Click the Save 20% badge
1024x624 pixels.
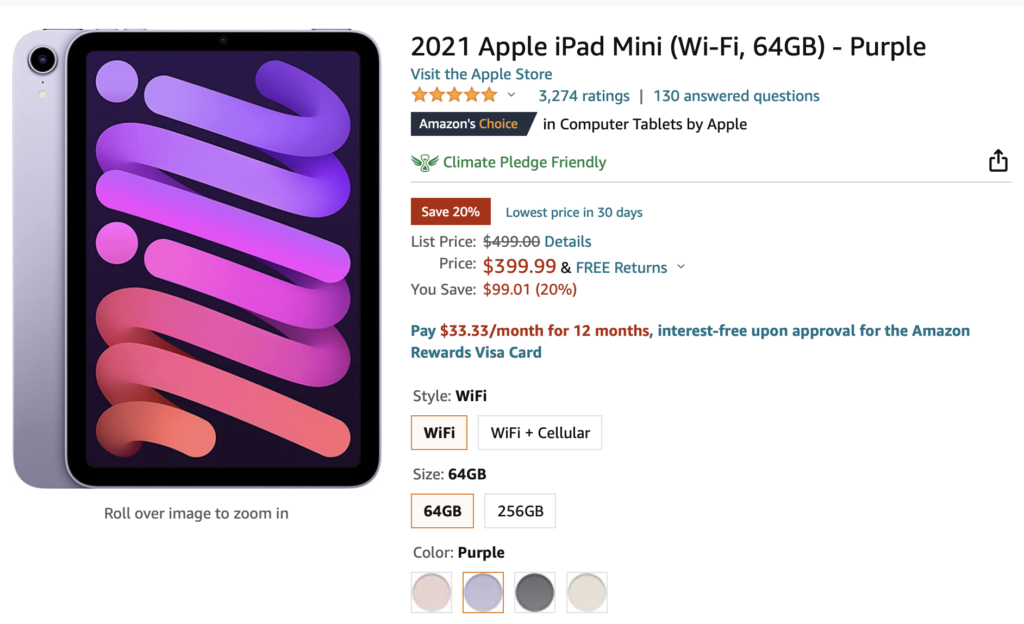click(450, 211)
